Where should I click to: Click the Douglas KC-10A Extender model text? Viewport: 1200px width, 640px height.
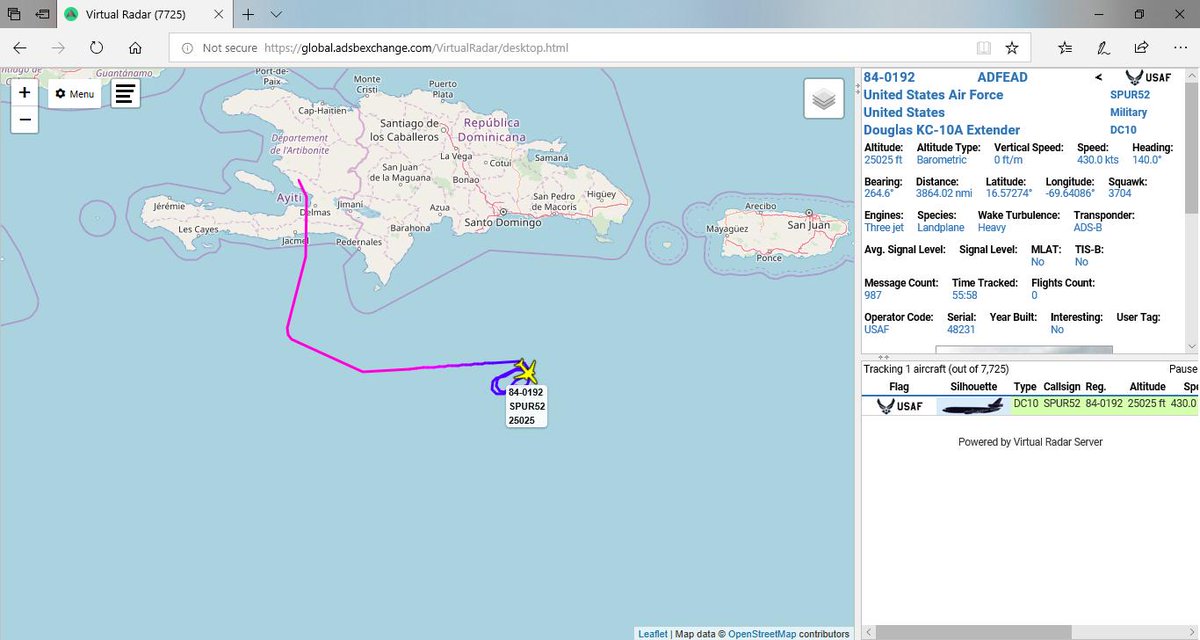pos(941,130)
